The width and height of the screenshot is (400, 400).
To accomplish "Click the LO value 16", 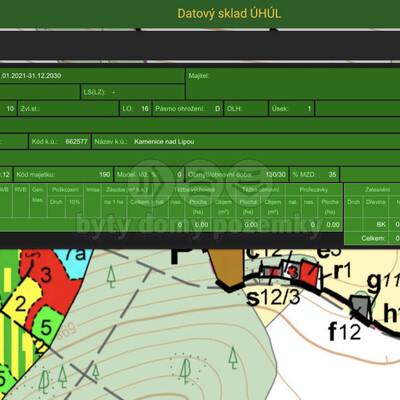I will (145, 109).
